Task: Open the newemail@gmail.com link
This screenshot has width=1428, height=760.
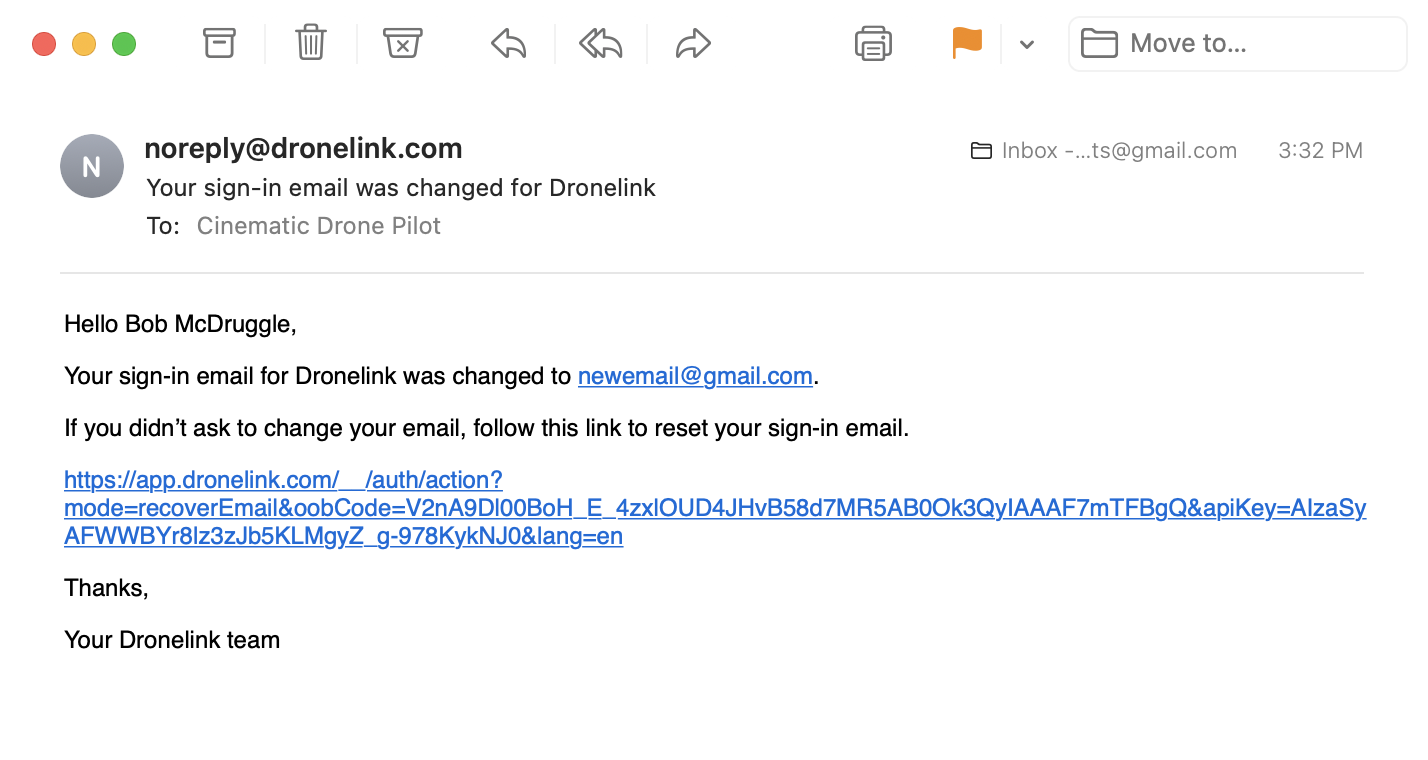Action: click(x=695, y=376)
